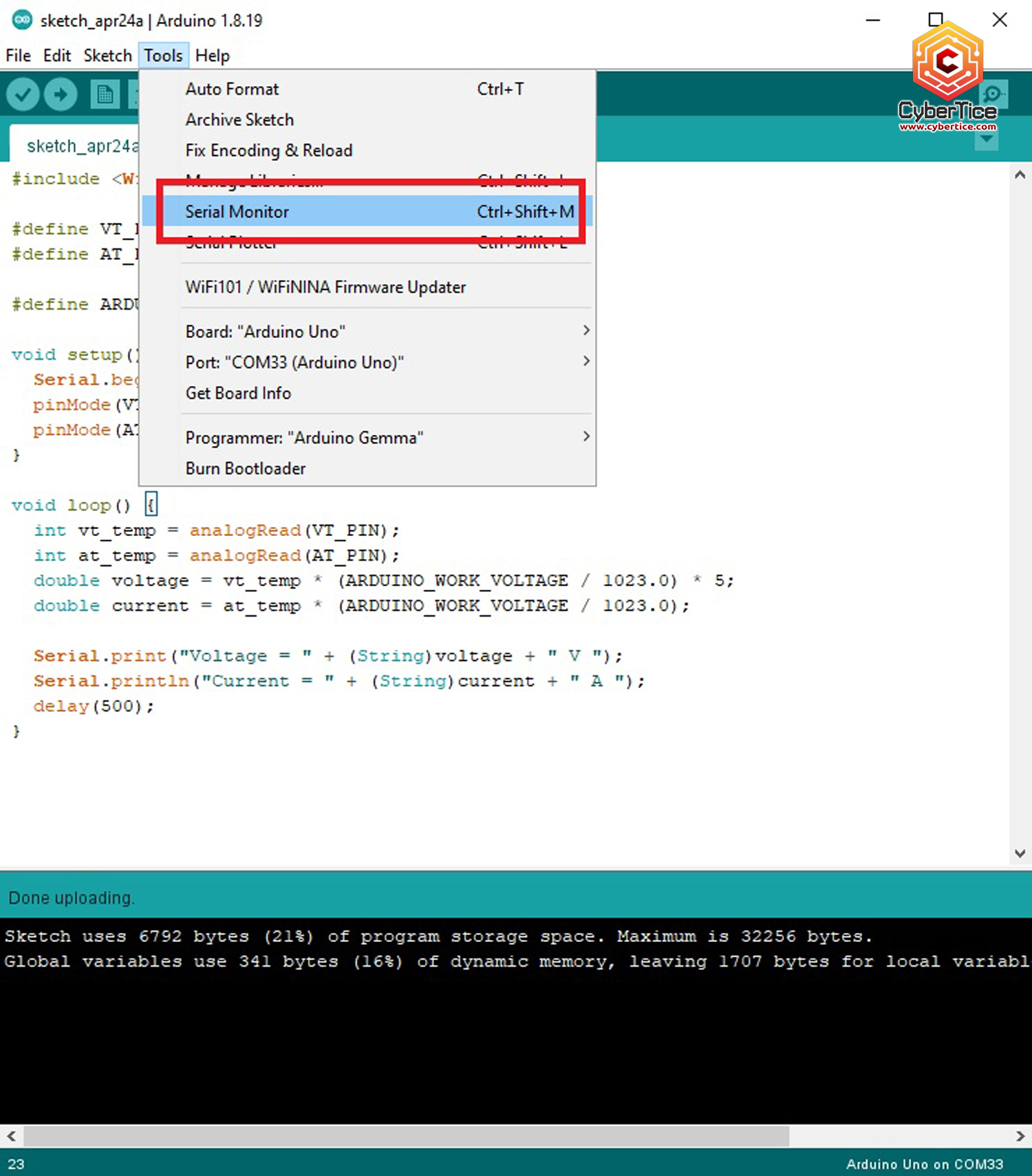Click the Arduino logo in title bar
This screenshot has height=1176, width=1032.
coord(22,20)
